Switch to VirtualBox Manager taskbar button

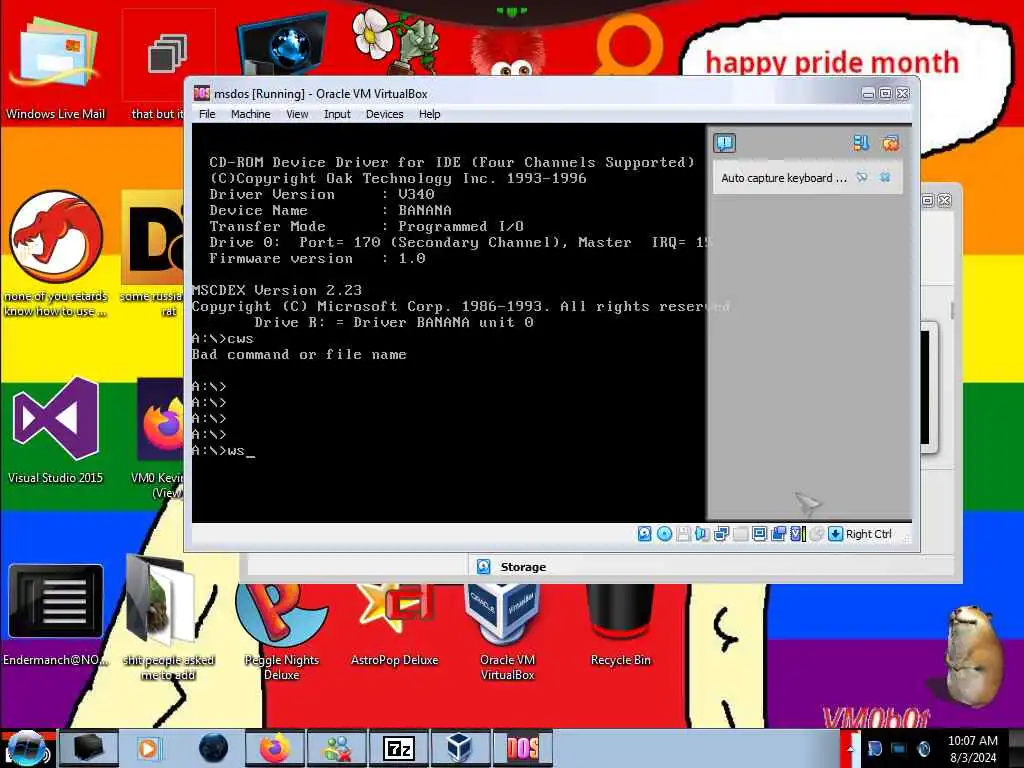[x=460, y=748]
